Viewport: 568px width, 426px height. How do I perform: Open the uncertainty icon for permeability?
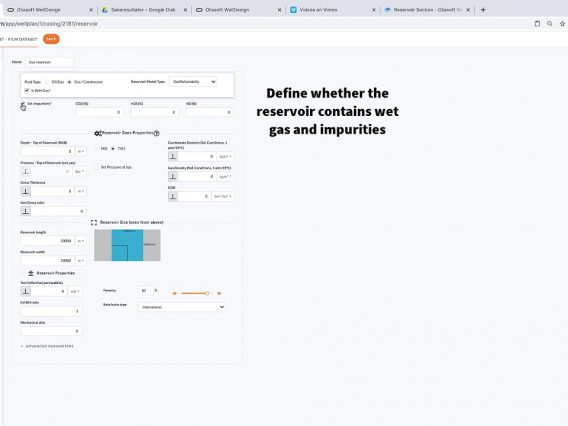(x=25, y=291)
